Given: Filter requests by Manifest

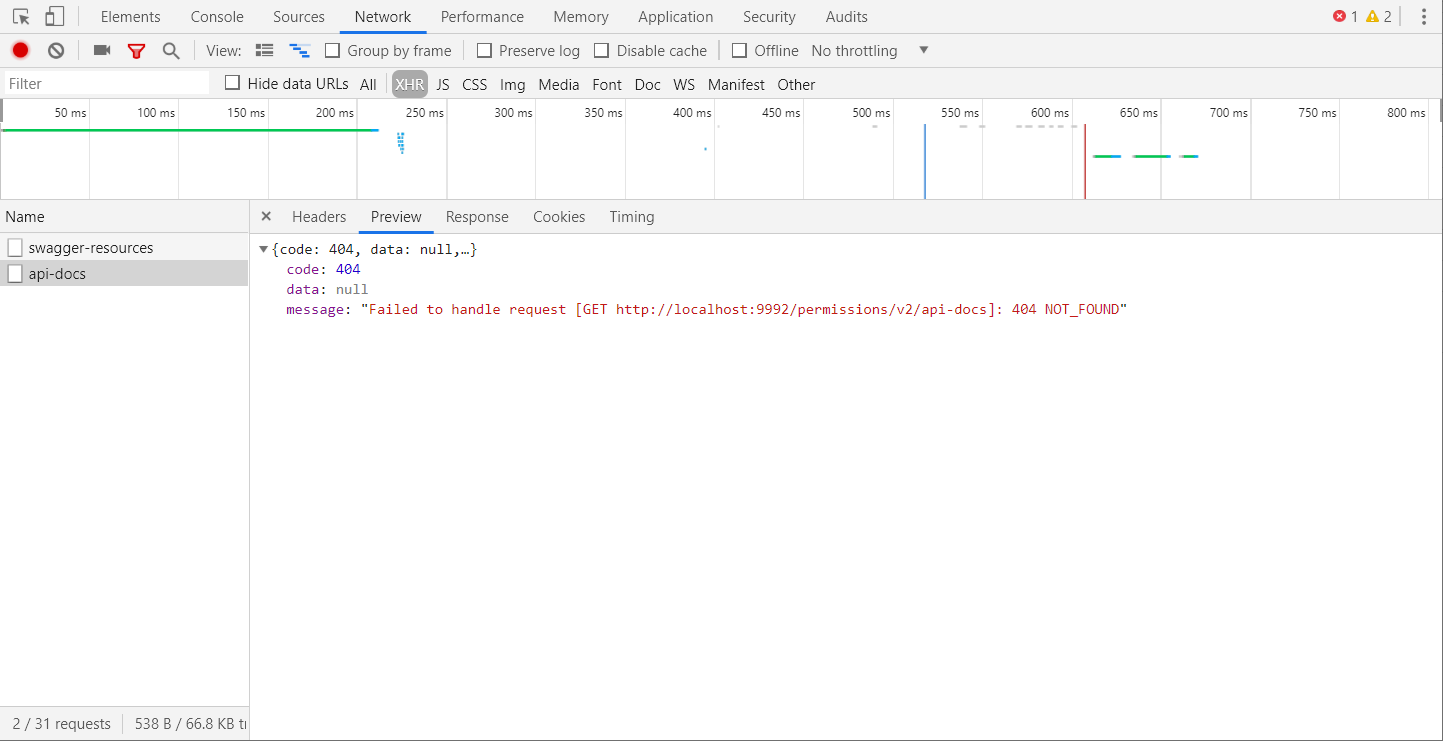Looking at the screenshot, I should (736, 84).
